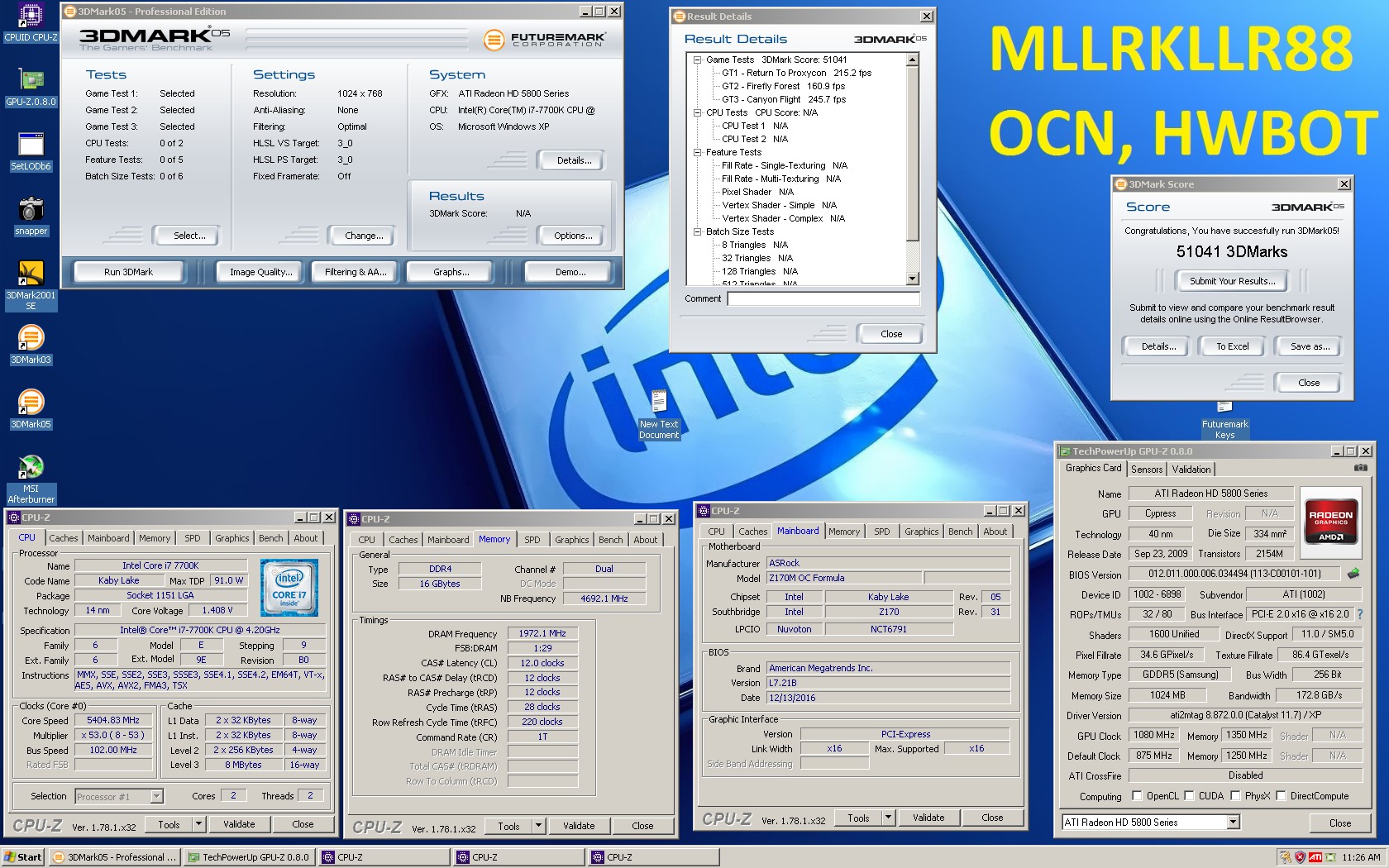The image size is (1389, 868).
Task: Open the Processor #1 selection dropdown
Action: [x=156, y=797]
